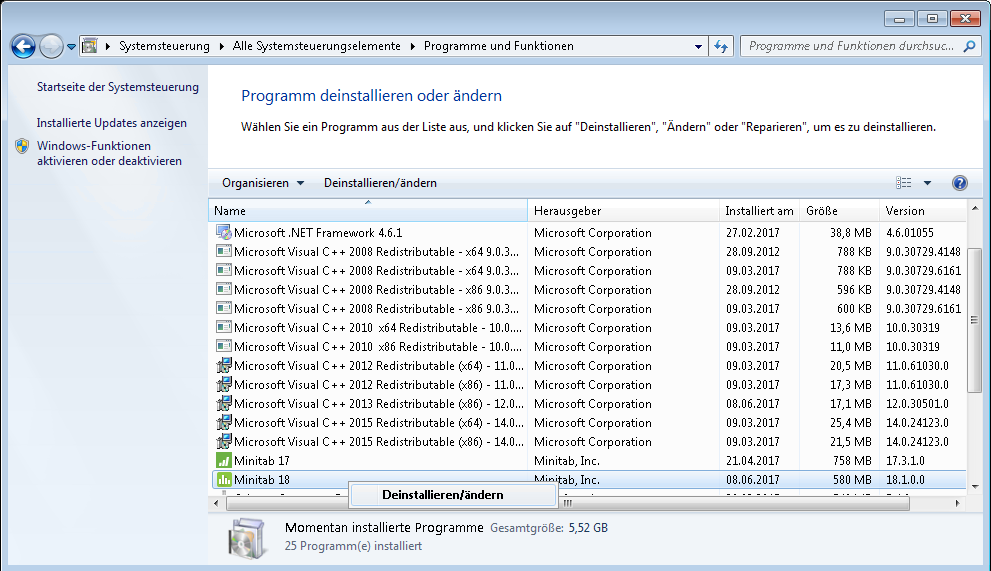The image size is (991, 571).
Task: Select Alle Systemsteuerungselemente in the breadcrumb
Action: (x=317, y=46)
